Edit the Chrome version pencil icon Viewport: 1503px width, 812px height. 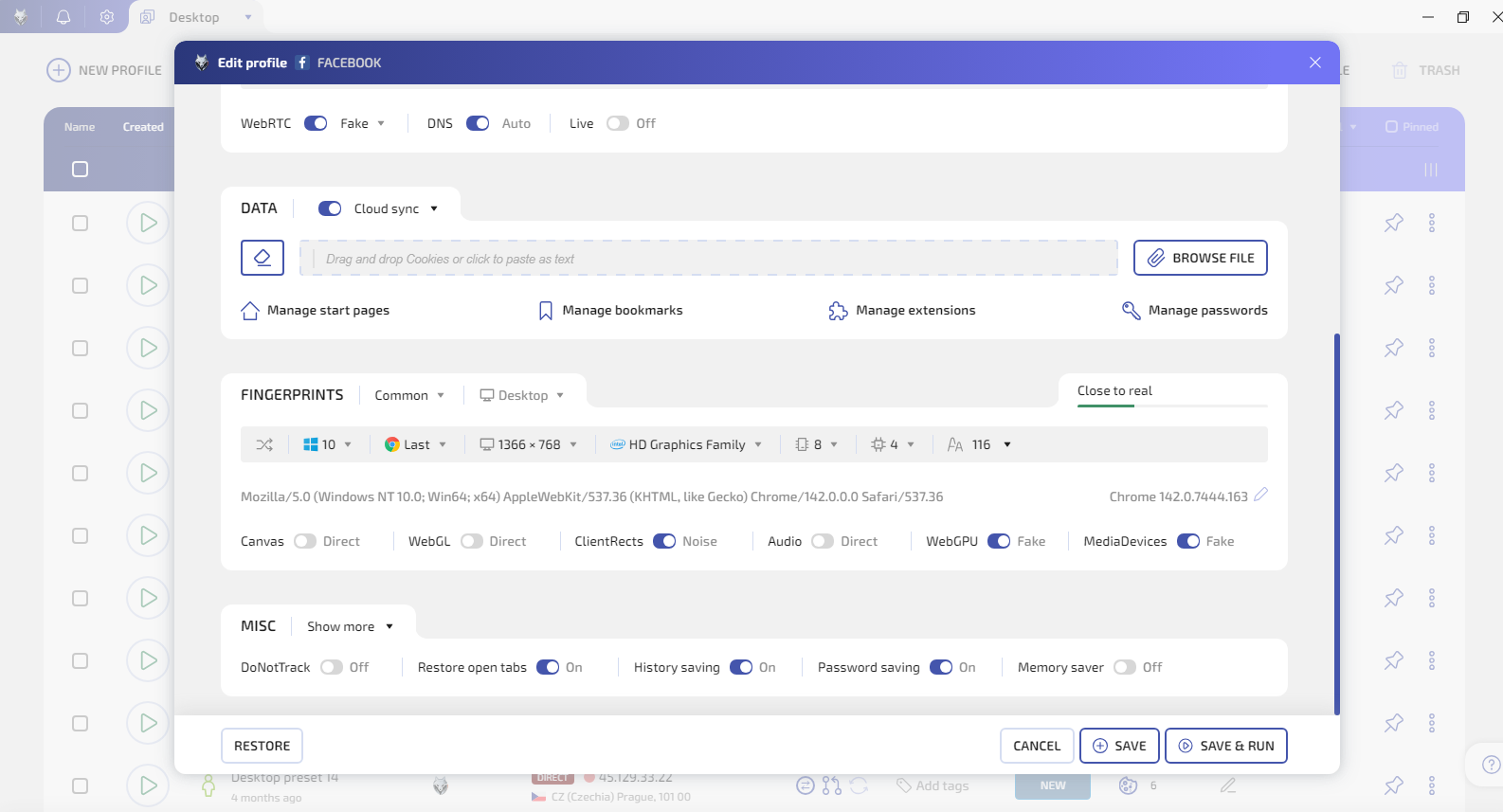(1260, 495)
